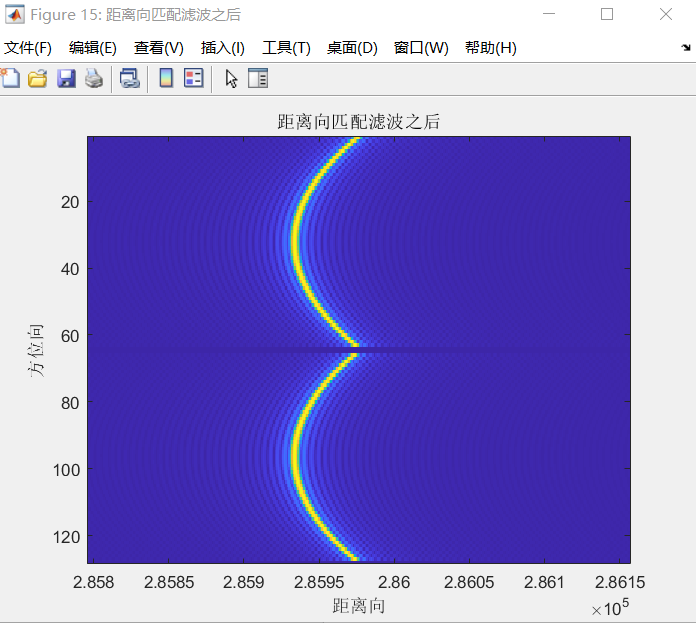Open the 帮助(H) menu

(491, 47)
